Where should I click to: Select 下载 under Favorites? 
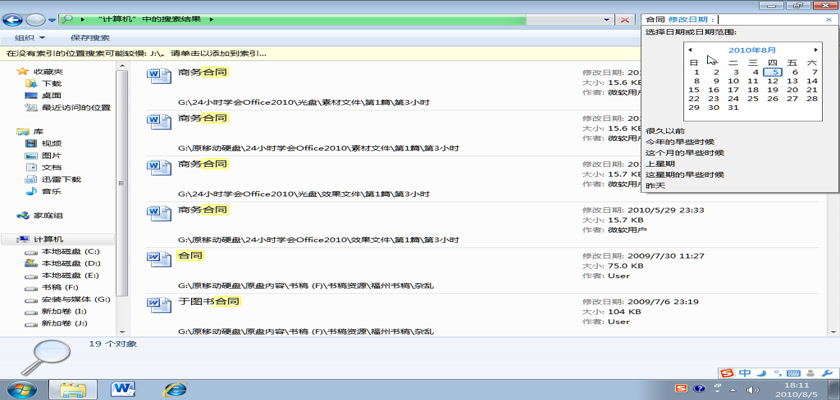tap(51, 84)
